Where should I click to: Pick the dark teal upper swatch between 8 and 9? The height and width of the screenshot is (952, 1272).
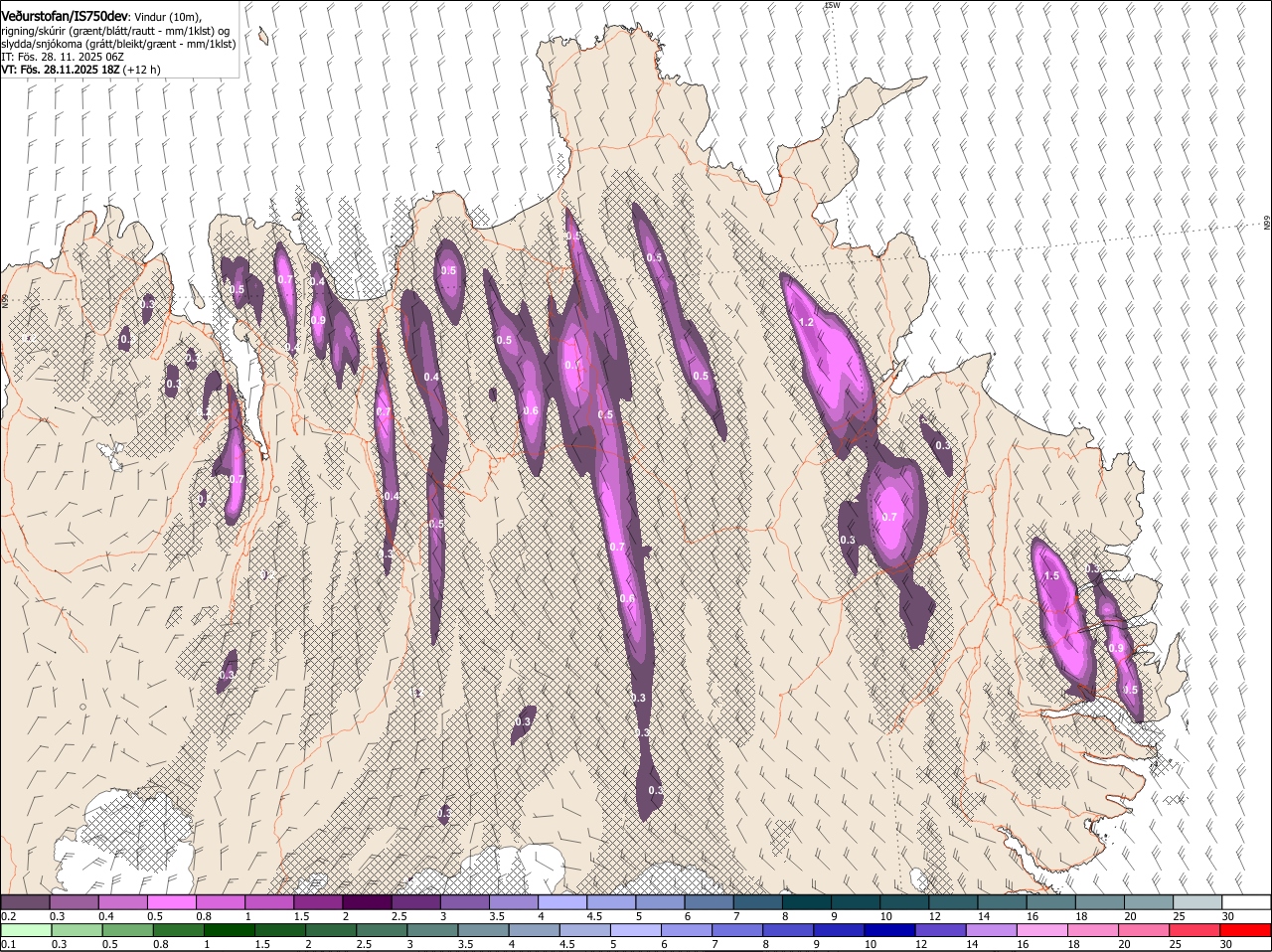[807, 902]
